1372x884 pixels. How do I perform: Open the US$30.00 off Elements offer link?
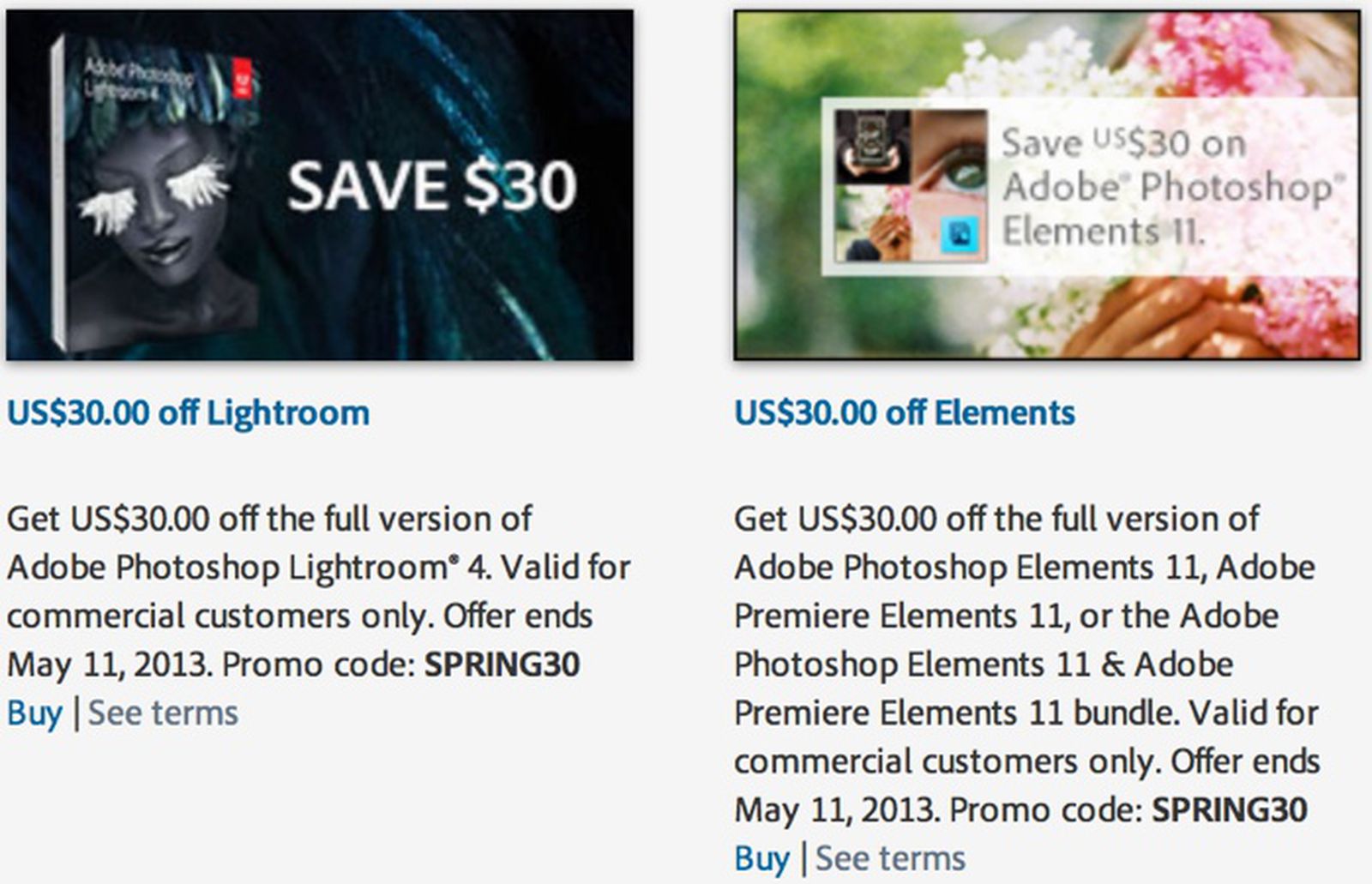pos(905,411)
